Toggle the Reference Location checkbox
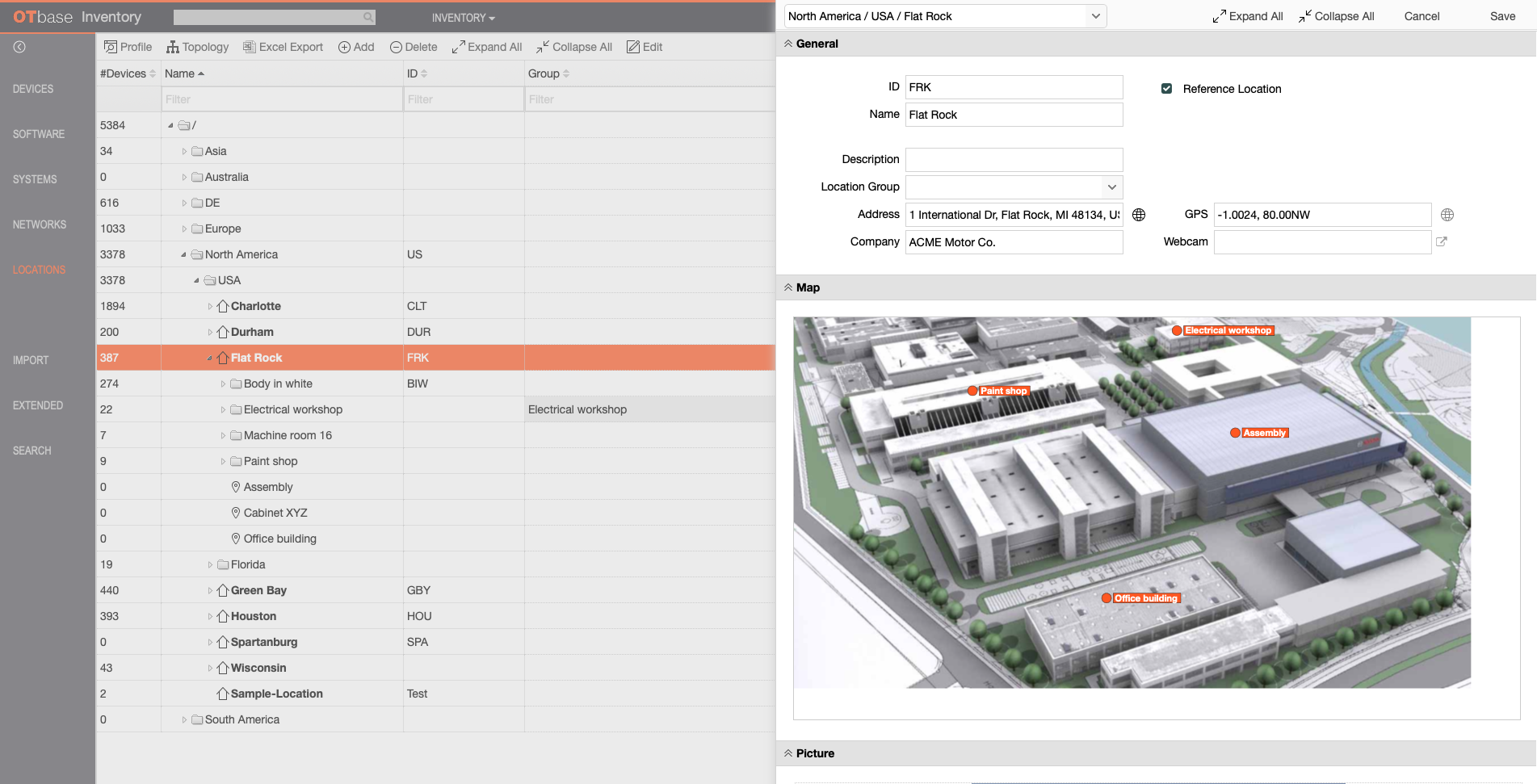Screen dimensions: 1537x784 (x=1166, y=89)
